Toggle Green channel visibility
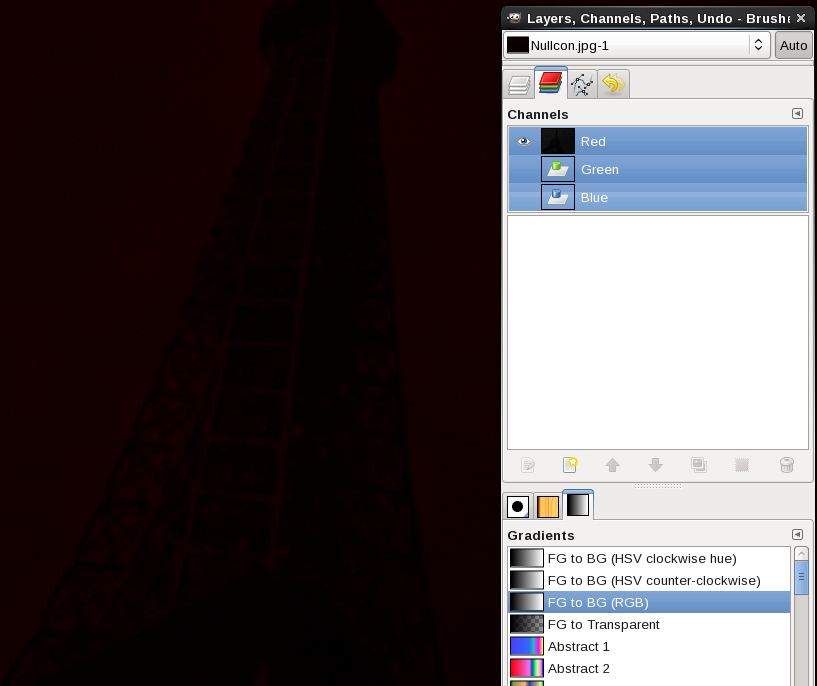This screenshot has height=686, width=817. point(524,169)
